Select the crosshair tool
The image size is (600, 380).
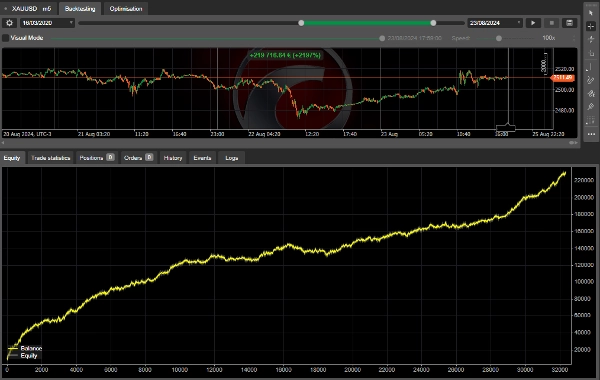click(591, 26)
